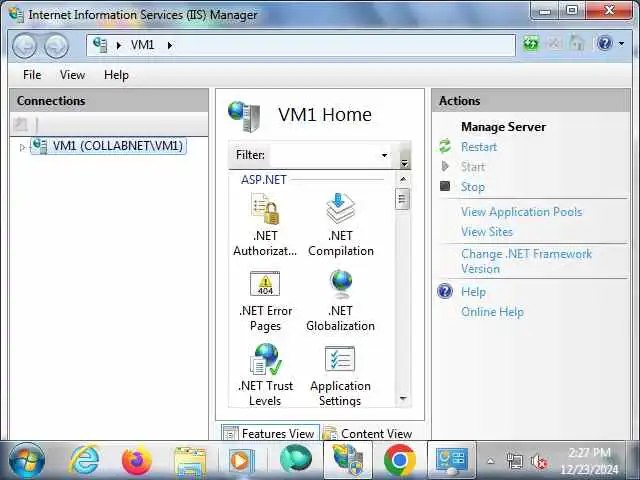The image size is (640, 480).
Task: Click the IIS Manager taskbar icon
Action: point(348,460)
